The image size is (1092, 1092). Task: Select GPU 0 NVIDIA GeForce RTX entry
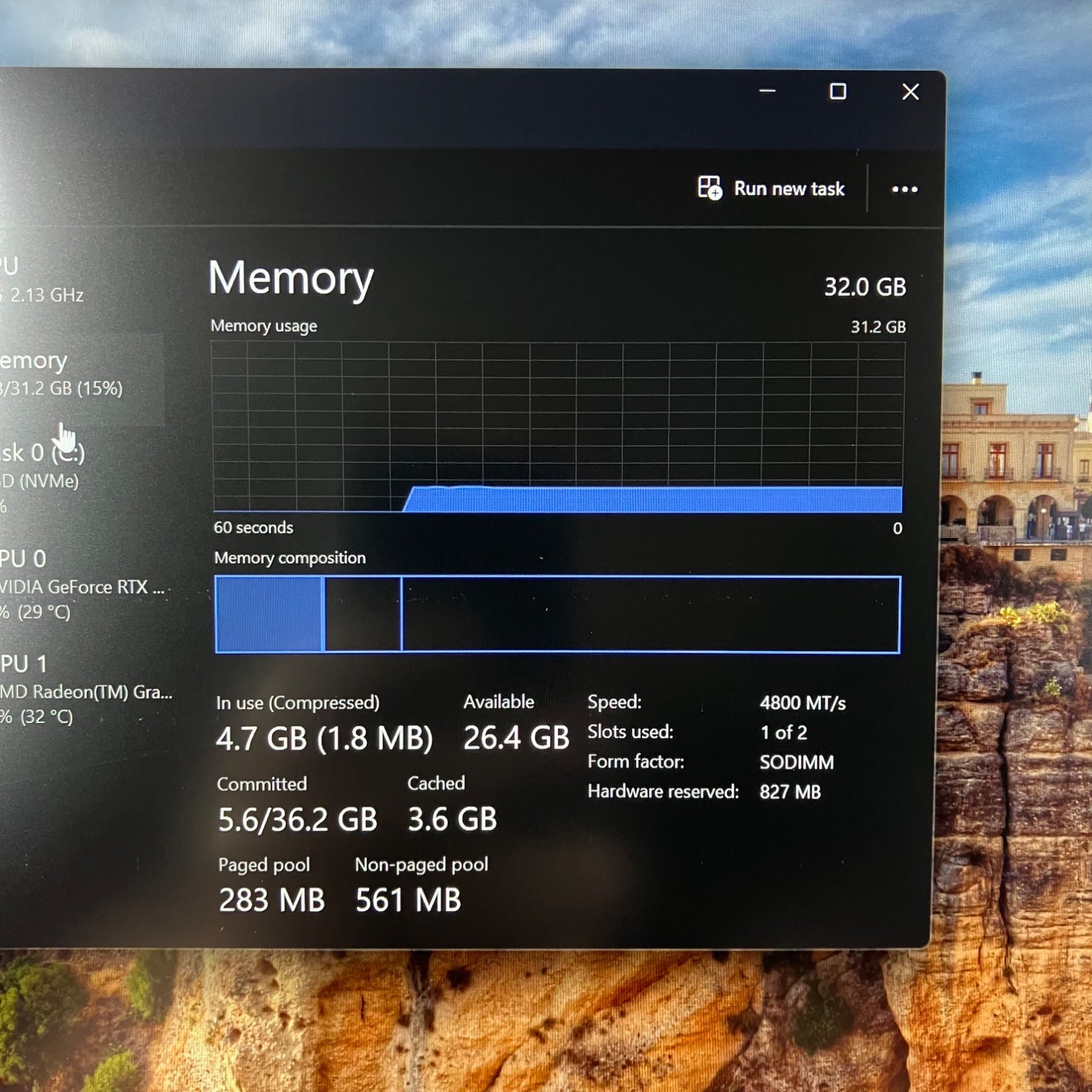pyautogui.click(x=83, y=585)
